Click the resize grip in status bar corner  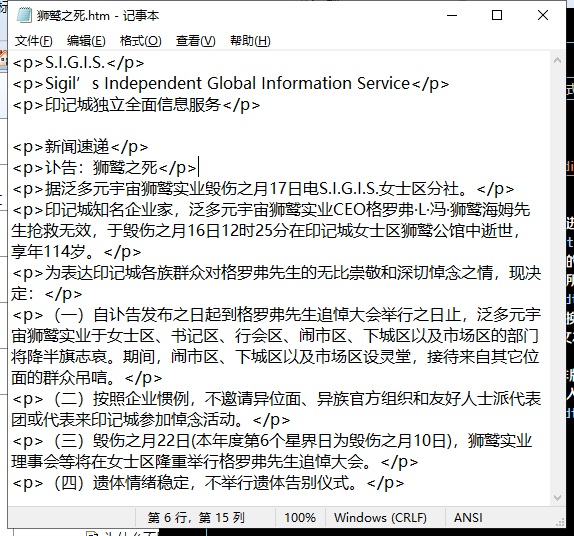tap(560, 522)
